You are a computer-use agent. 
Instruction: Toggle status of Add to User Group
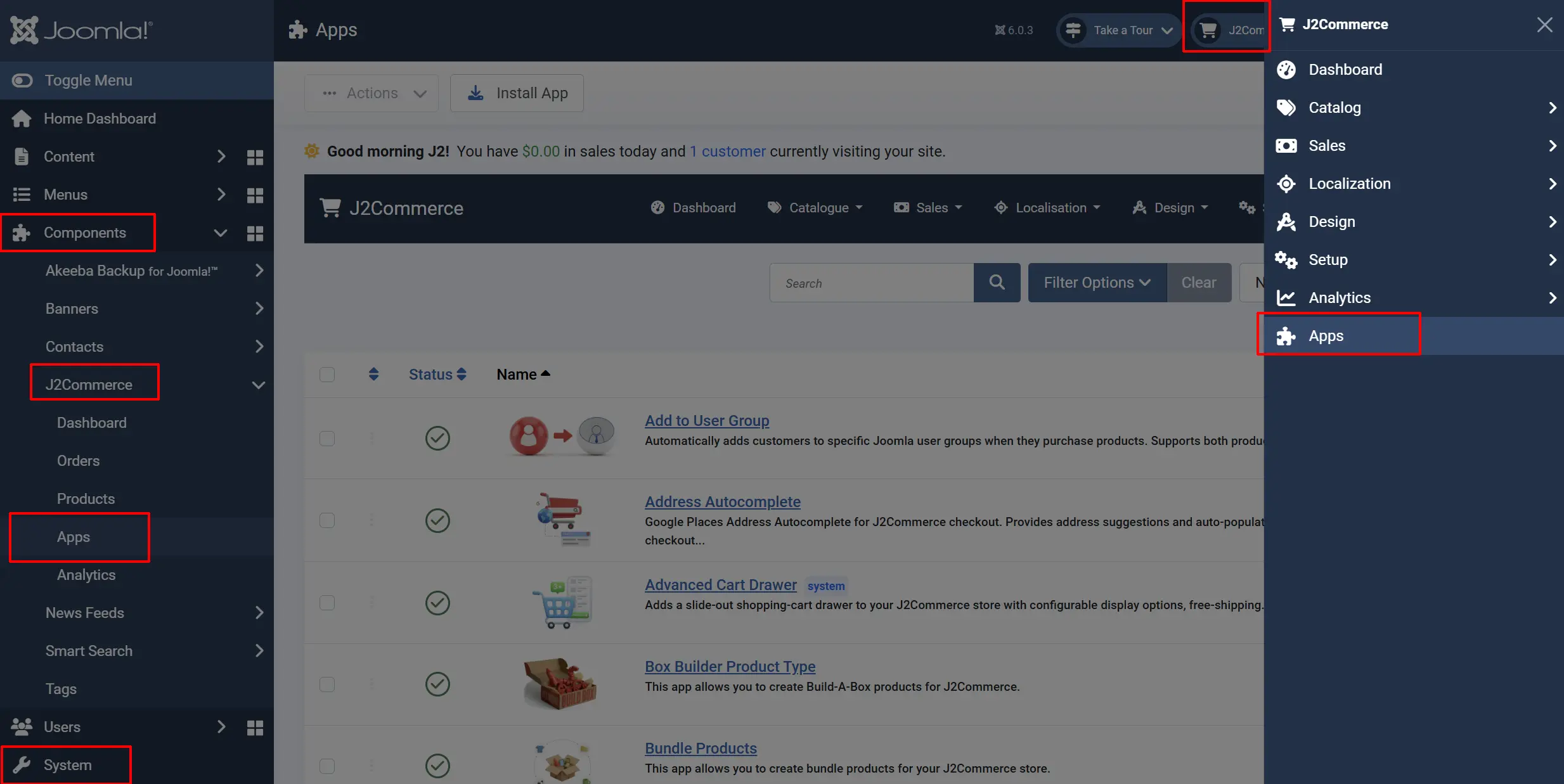[x=437, y=438]
